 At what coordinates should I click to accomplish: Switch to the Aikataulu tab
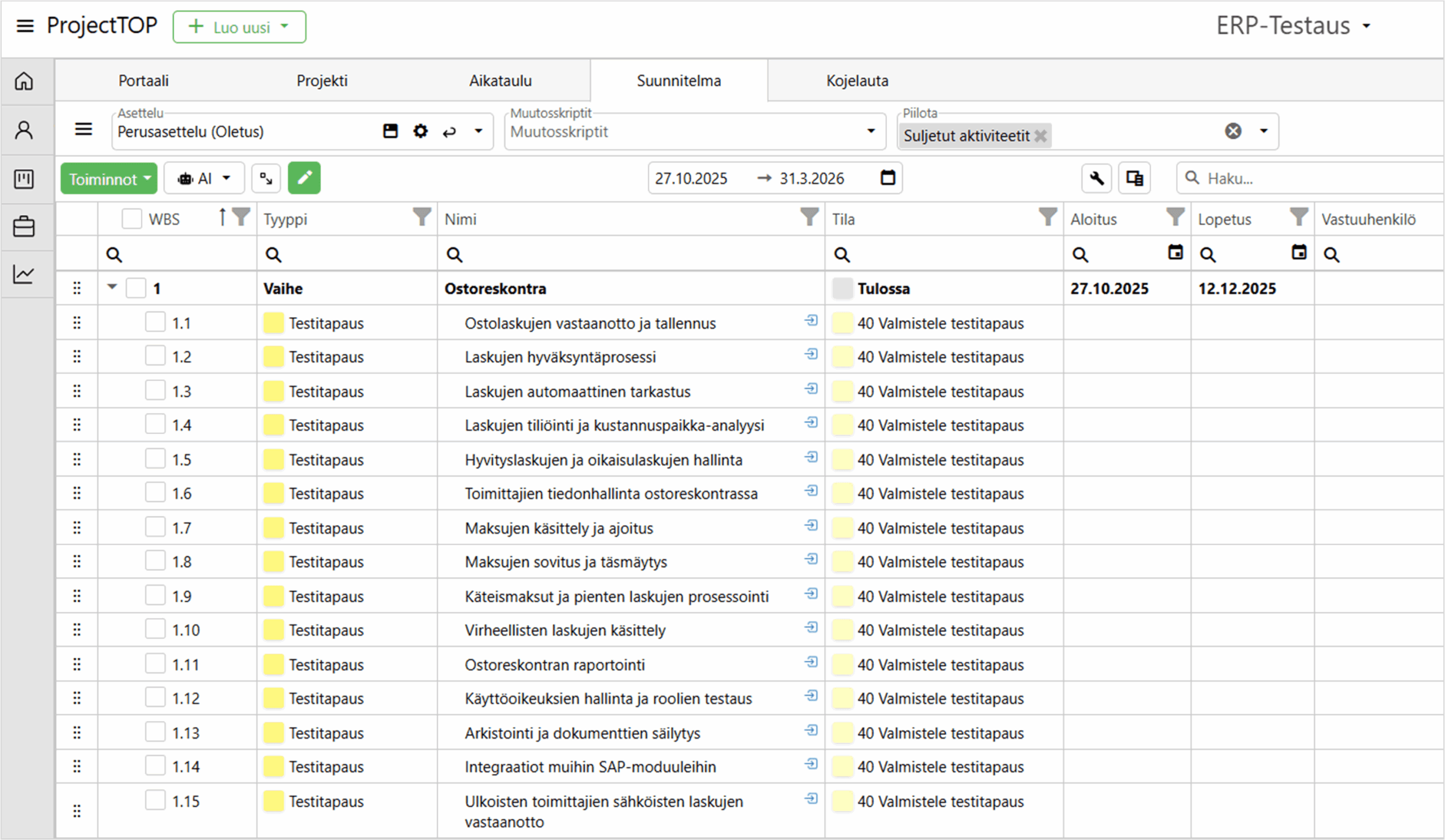500,81
